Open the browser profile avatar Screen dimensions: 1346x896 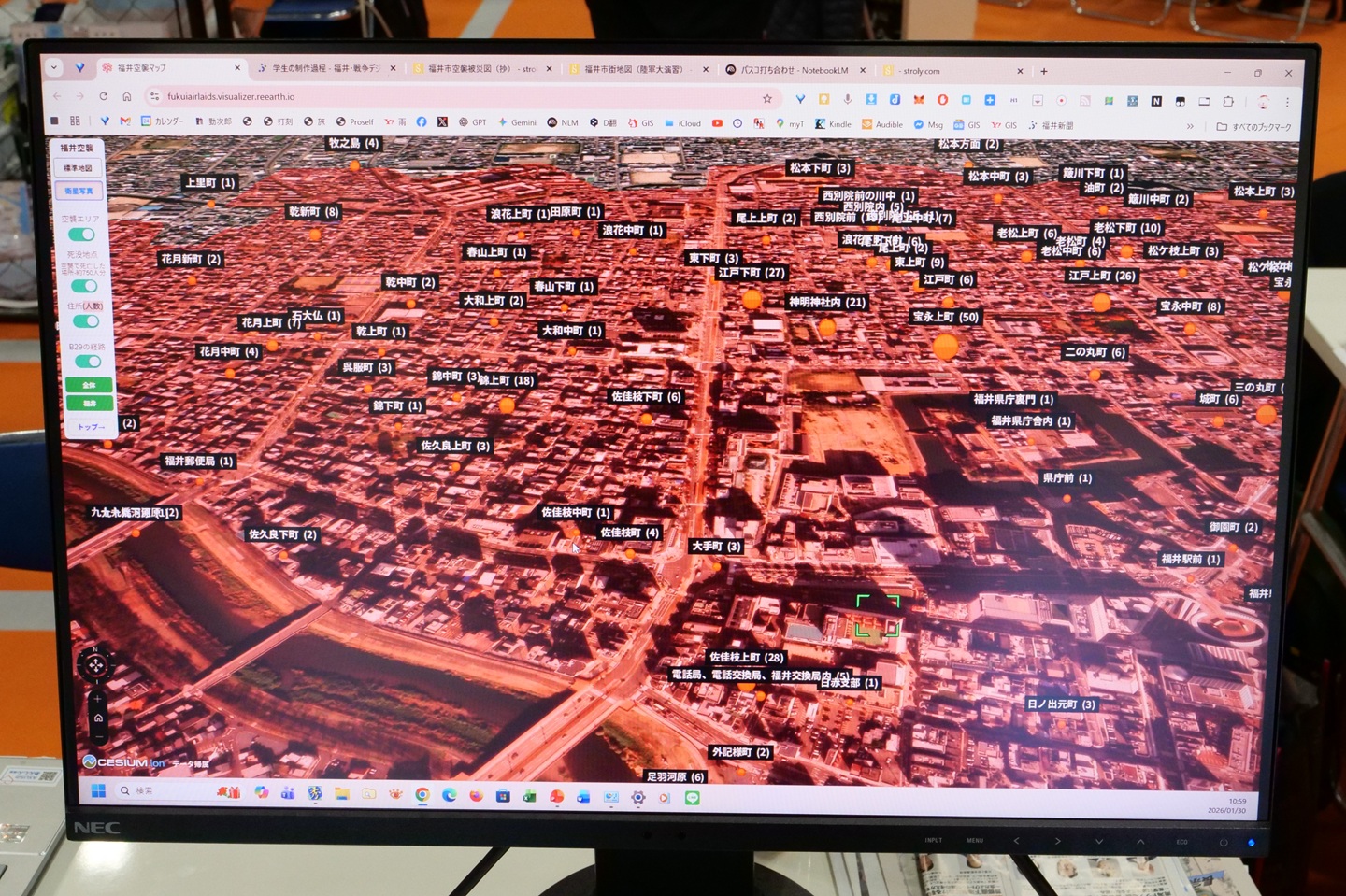1263,102
